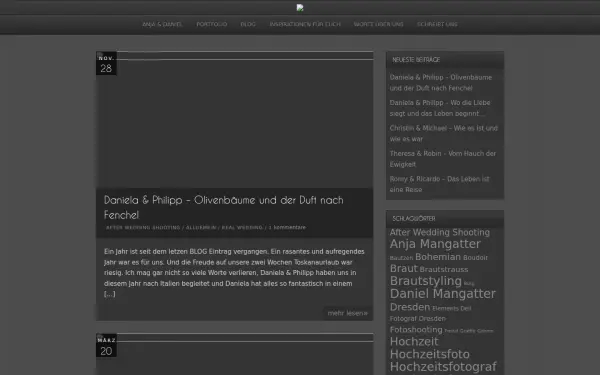Image resolution: width=600 pixels, height=375 pixels.
Task: Open sidebar link 'Daniela & Philipp – Olivenbäume und der Duft'
Action: pos(441,83)
